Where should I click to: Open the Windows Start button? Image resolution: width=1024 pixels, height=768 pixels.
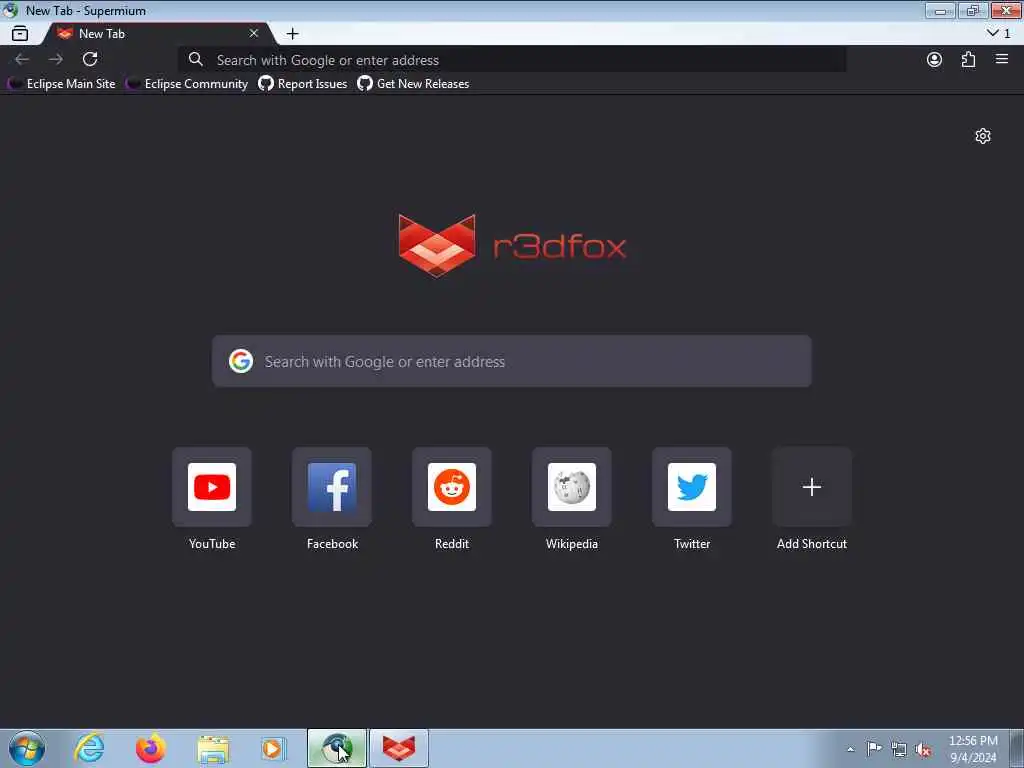[27, 748]
